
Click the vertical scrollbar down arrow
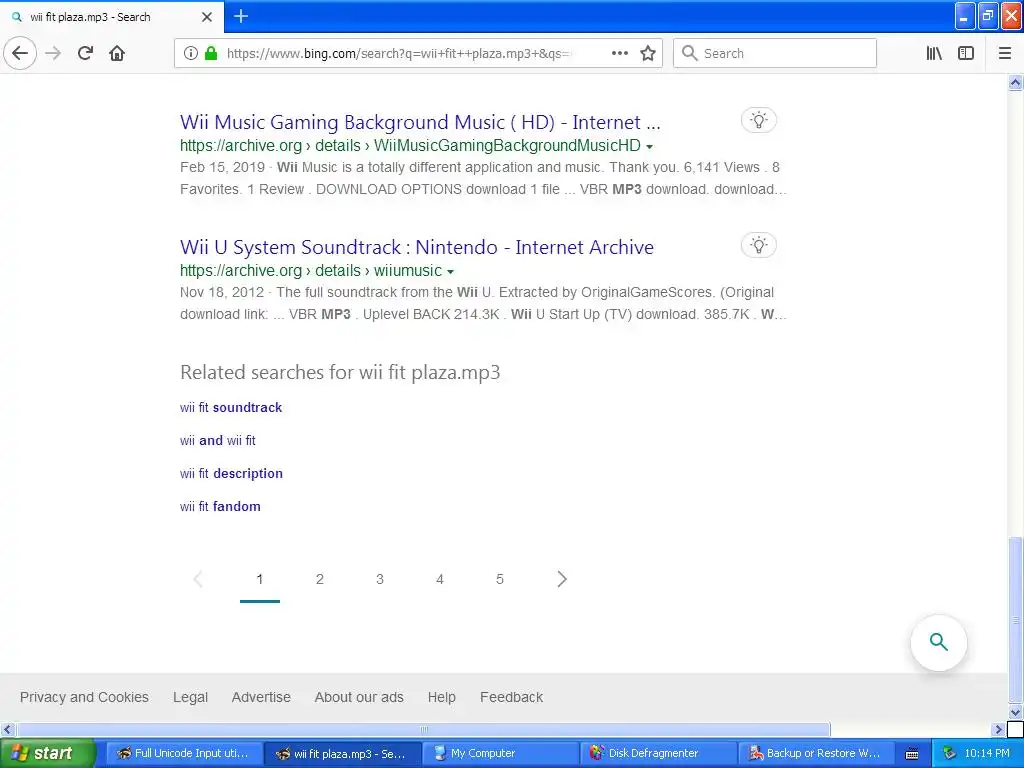click(x=1016, y=712)
